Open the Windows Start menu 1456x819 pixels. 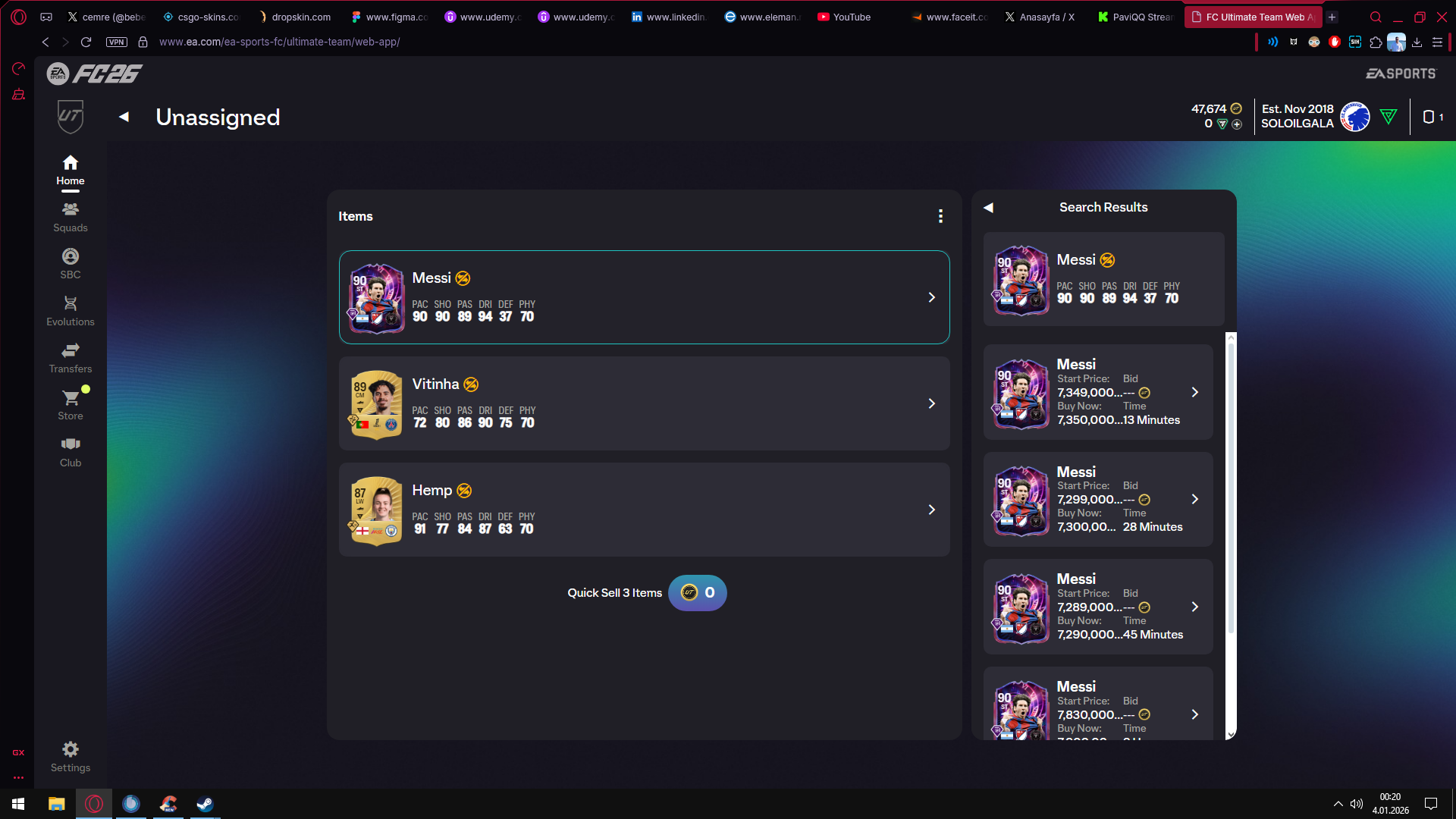pyautogui.click(x=18, y=804)
